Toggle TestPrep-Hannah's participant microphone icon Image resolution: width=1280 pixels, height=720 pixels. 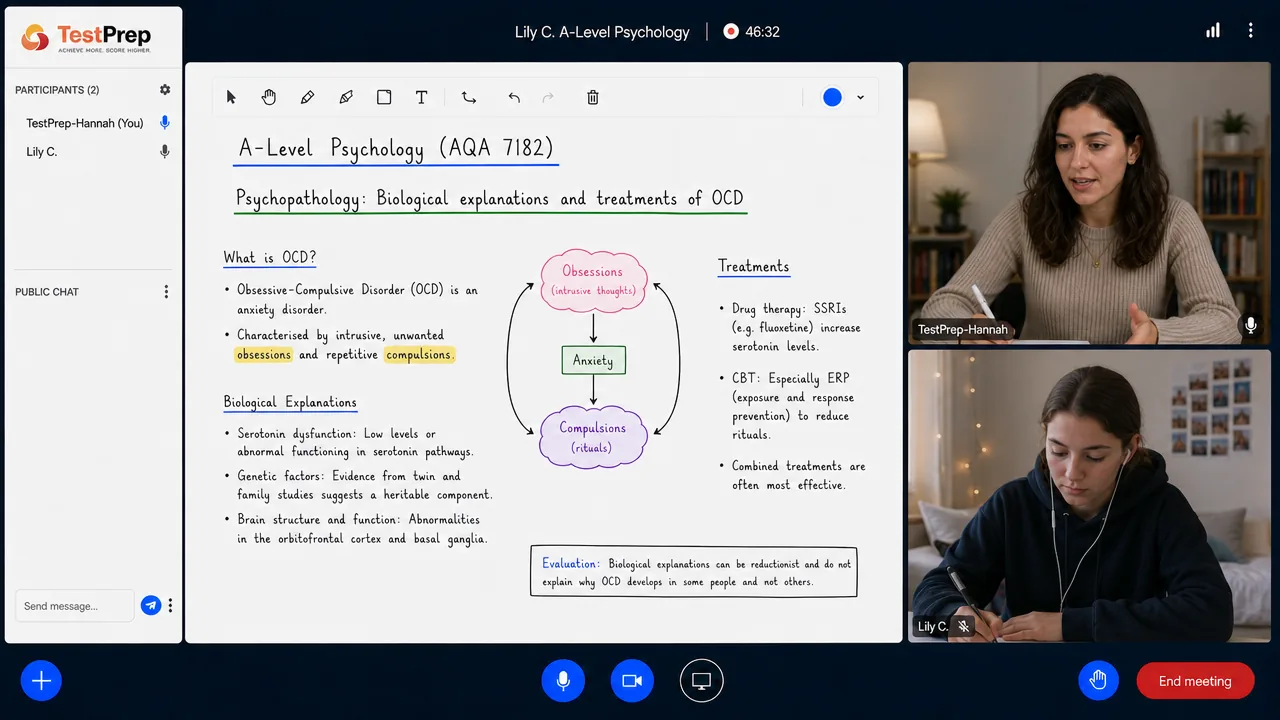(165, 123)
